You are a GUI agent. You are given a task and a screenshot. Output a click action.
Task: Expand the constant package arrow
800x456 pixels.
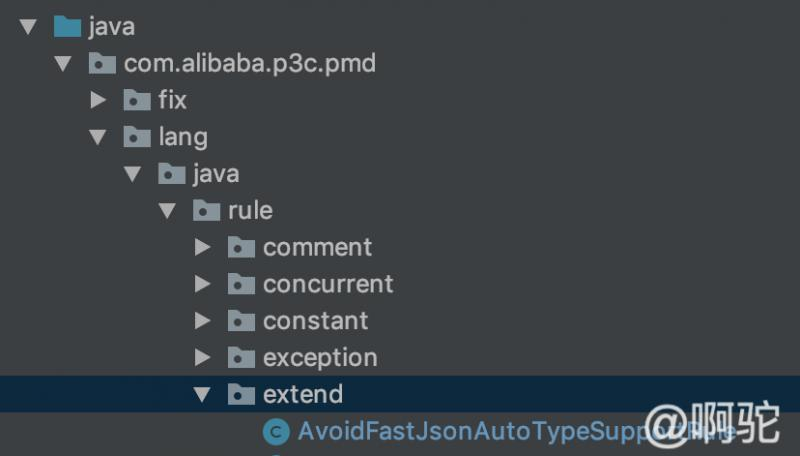coord(203,321)
